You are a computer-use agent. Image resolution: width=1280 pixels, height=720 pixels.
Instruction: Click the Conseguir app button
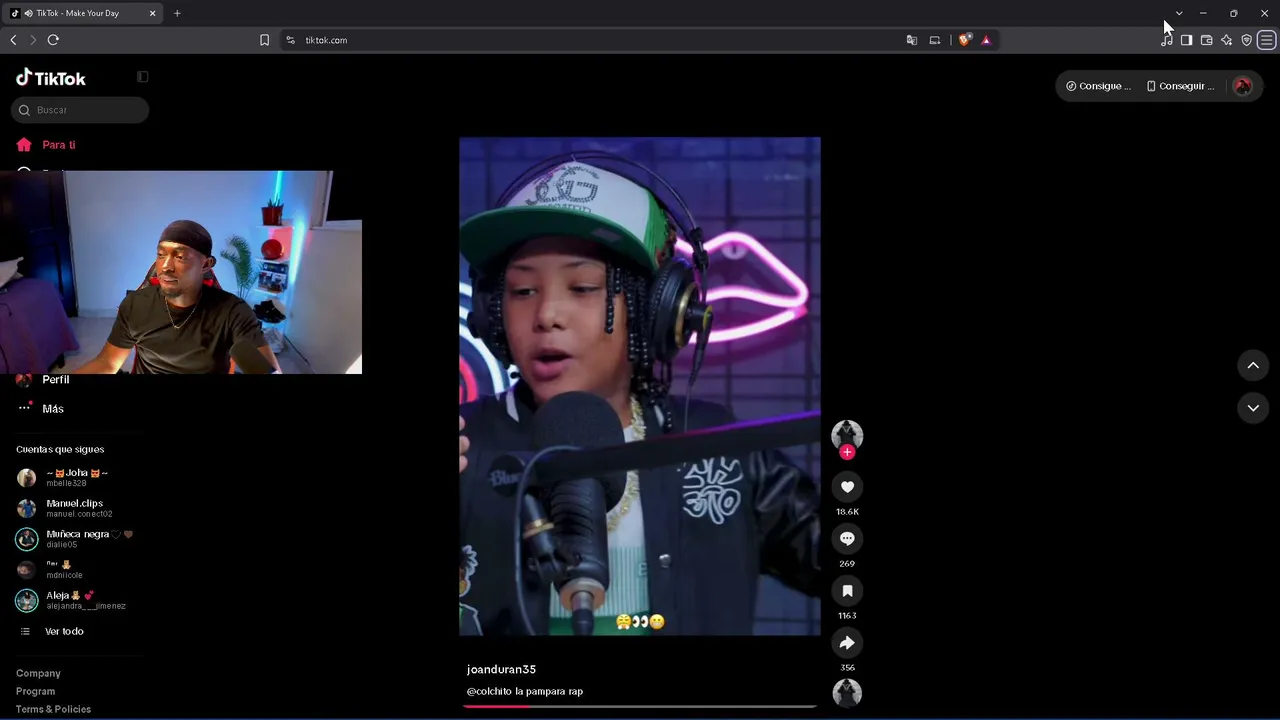coord(1180,86)
